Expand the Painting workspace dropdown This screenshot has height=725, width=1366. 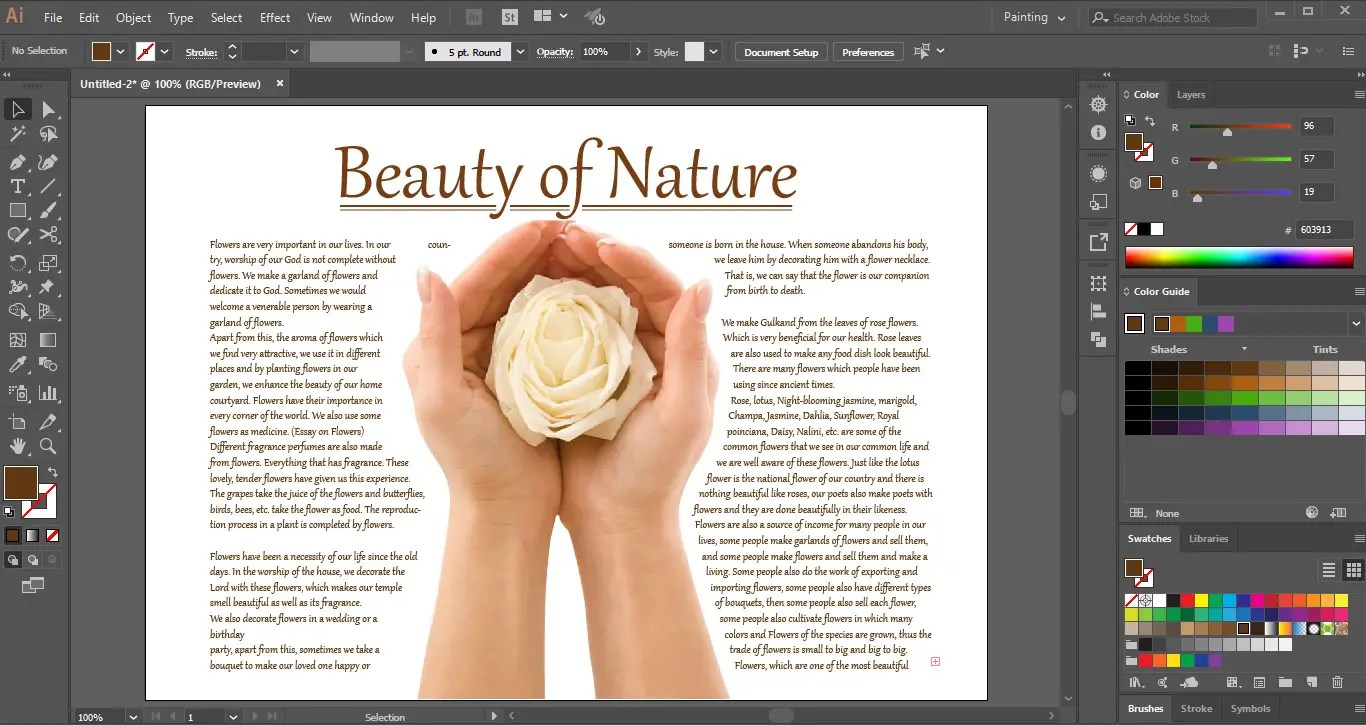point(1063,17)
